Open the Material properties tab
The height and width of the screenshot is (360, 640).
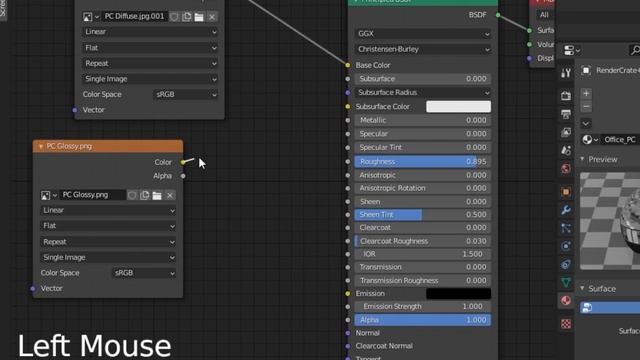[x=566, y=300]
